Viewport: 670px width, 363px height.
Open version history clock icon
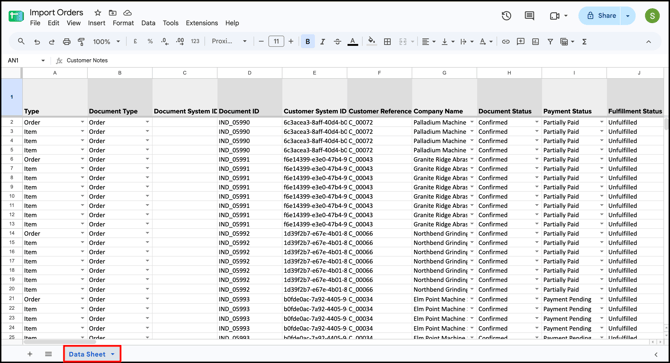[x=506, y=16]
